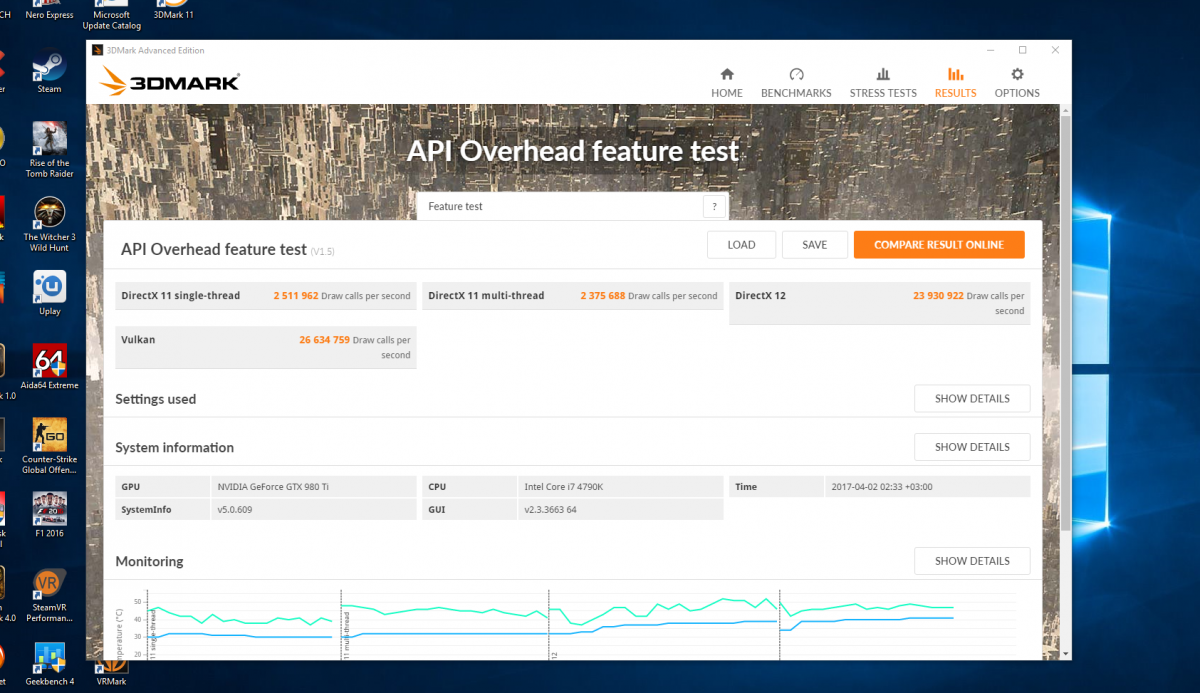
Task: Open Nero Express desktop shortcut
Action: [x=49, y=11]
